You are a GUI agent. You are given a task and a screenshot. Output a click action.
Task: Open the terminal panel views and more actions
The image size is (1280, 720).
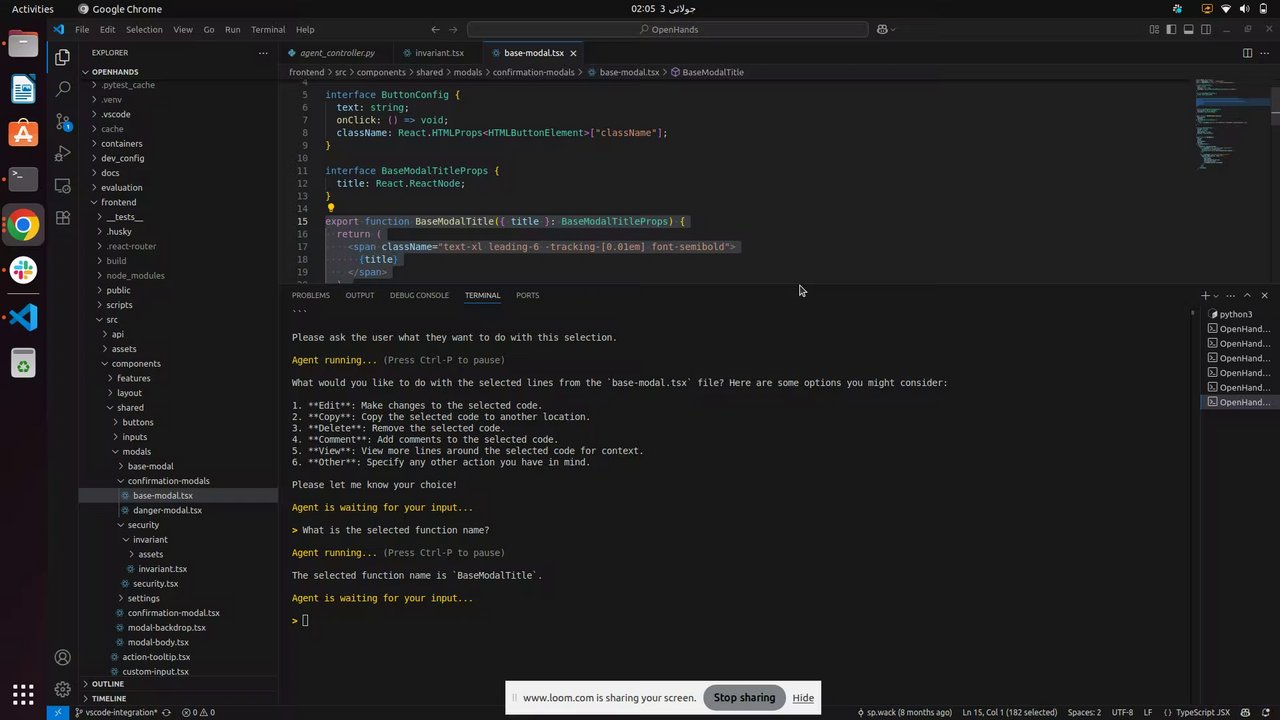(1231, 295)
